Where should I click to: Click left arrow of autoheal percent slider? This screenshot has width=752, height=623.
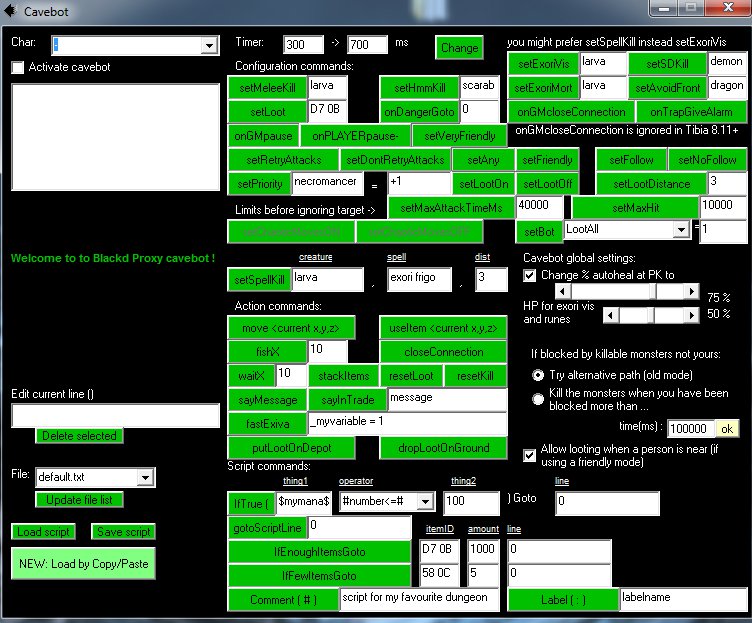coord(563,291)
